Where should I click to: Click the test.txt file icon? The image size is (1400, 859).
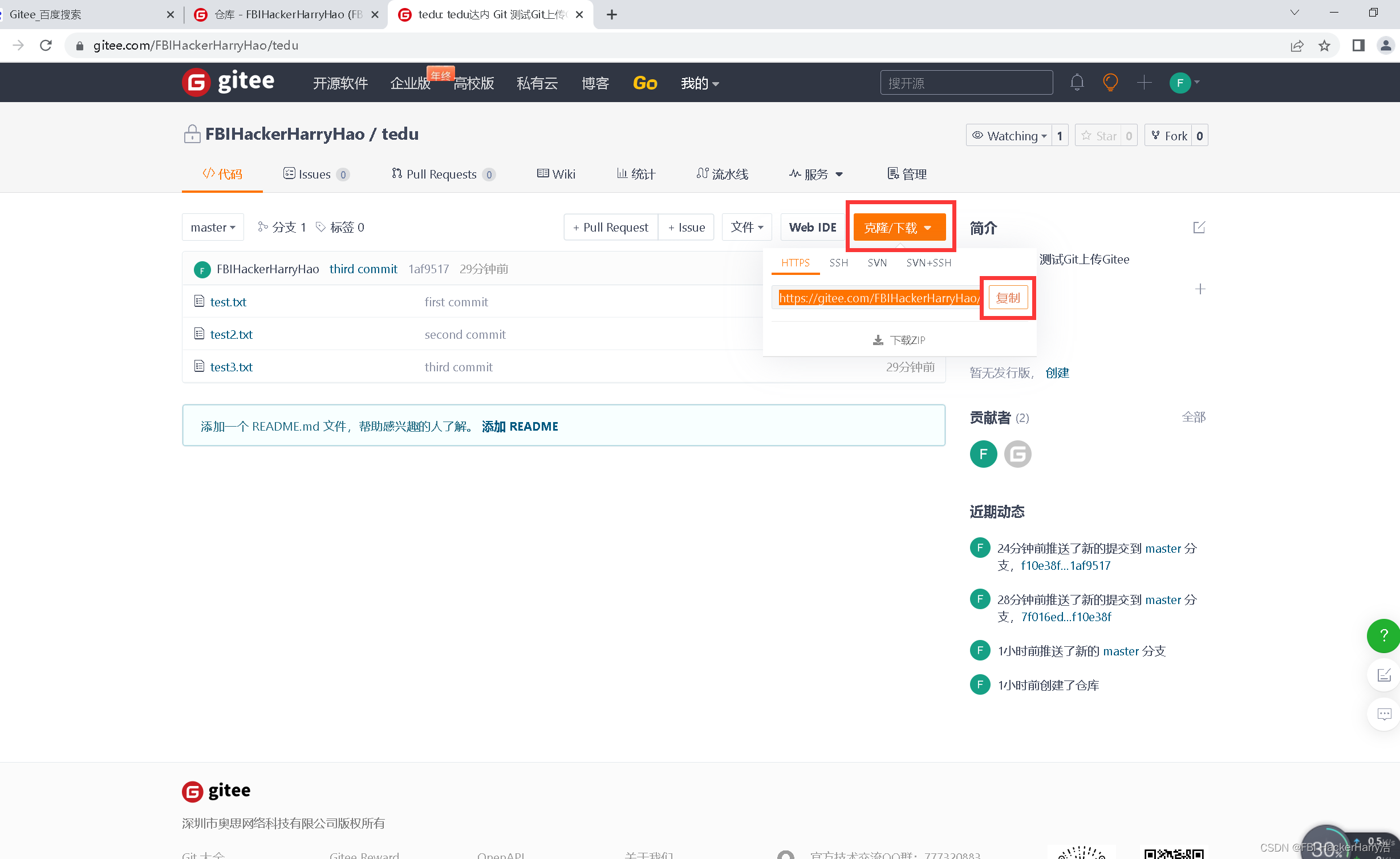pyautogui.click(x=199, y=301)
